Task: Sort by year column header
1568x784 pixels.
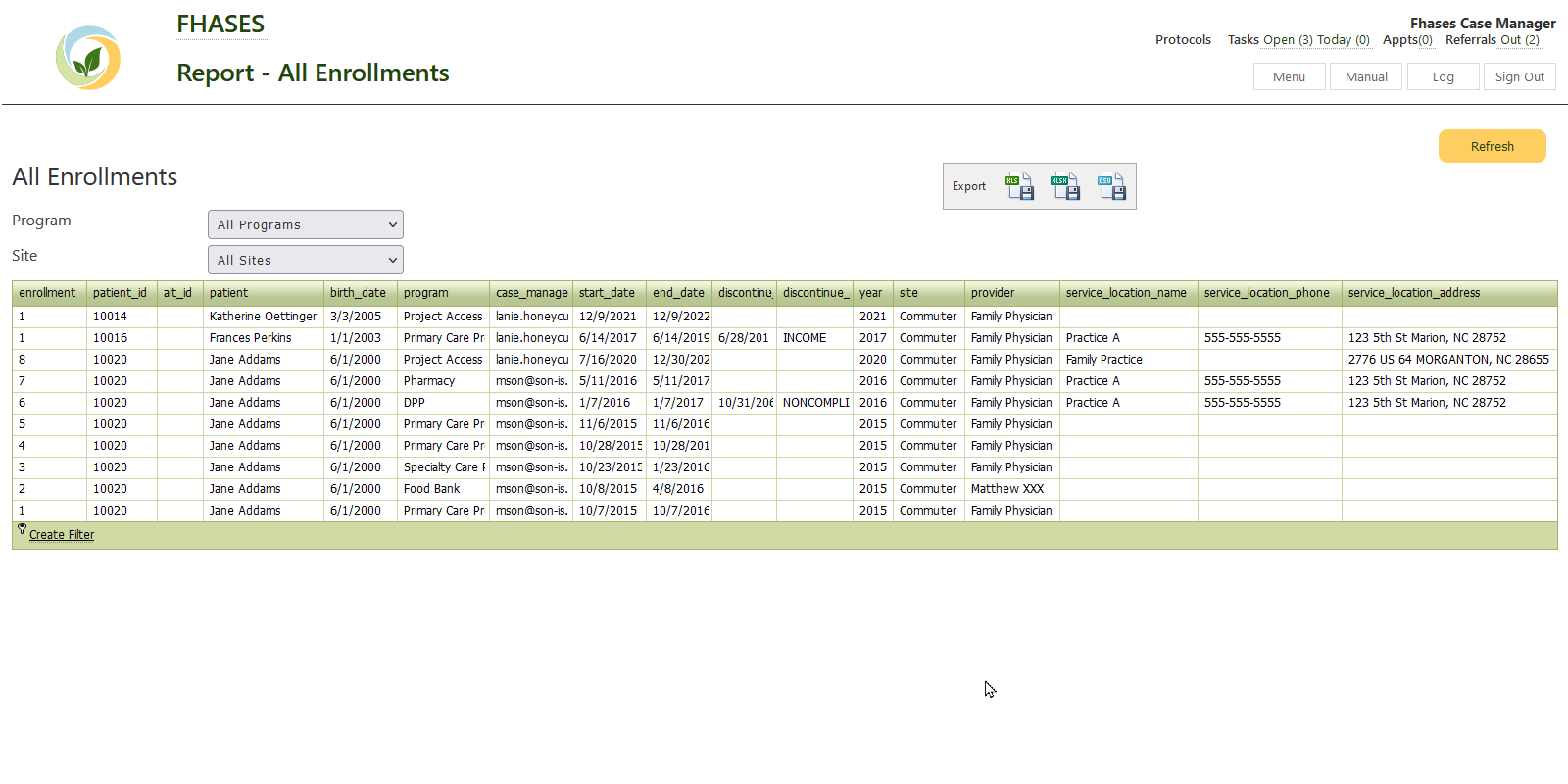Action: click(872, 293)
